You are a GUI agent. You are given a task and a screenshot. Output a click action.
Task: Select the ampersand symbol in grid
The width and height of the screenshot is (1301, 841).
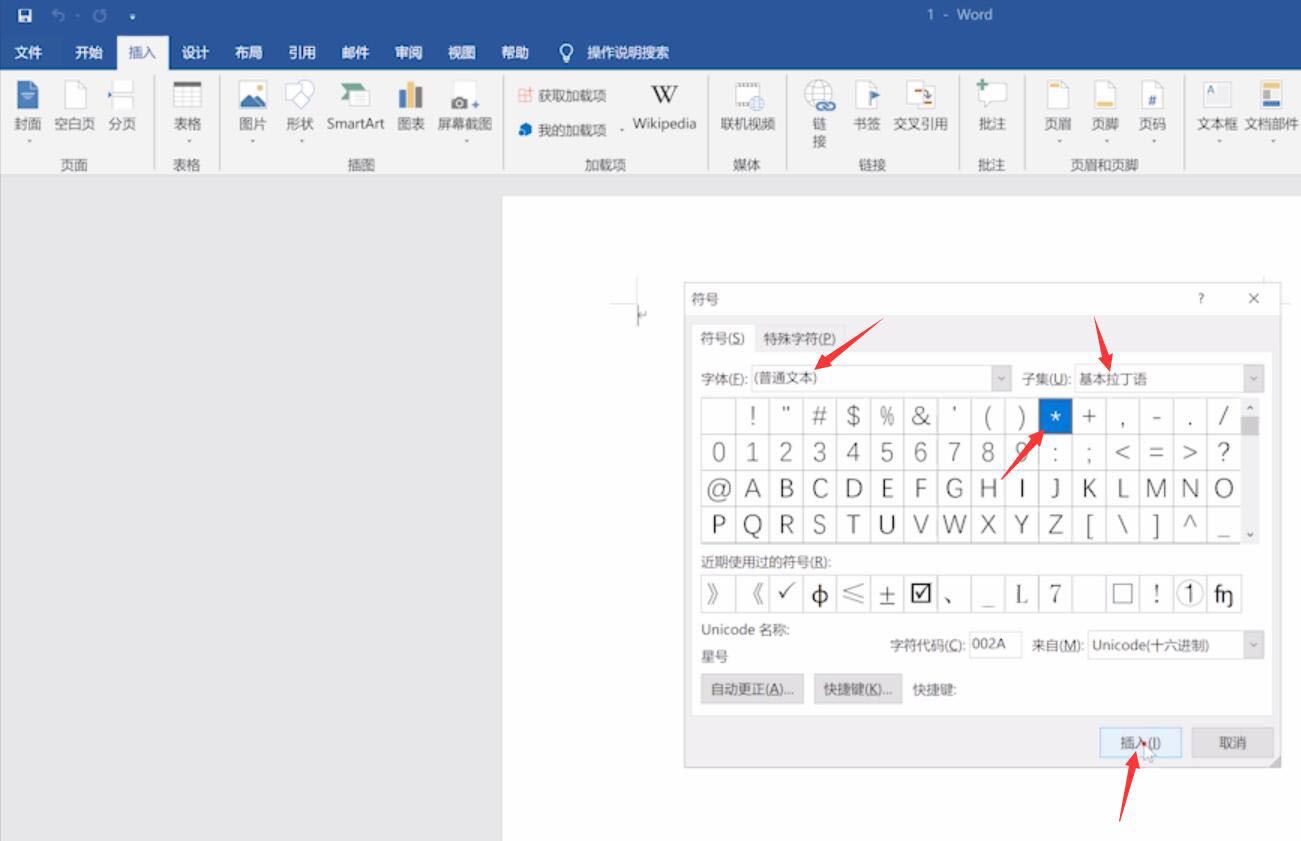[920, 416]
